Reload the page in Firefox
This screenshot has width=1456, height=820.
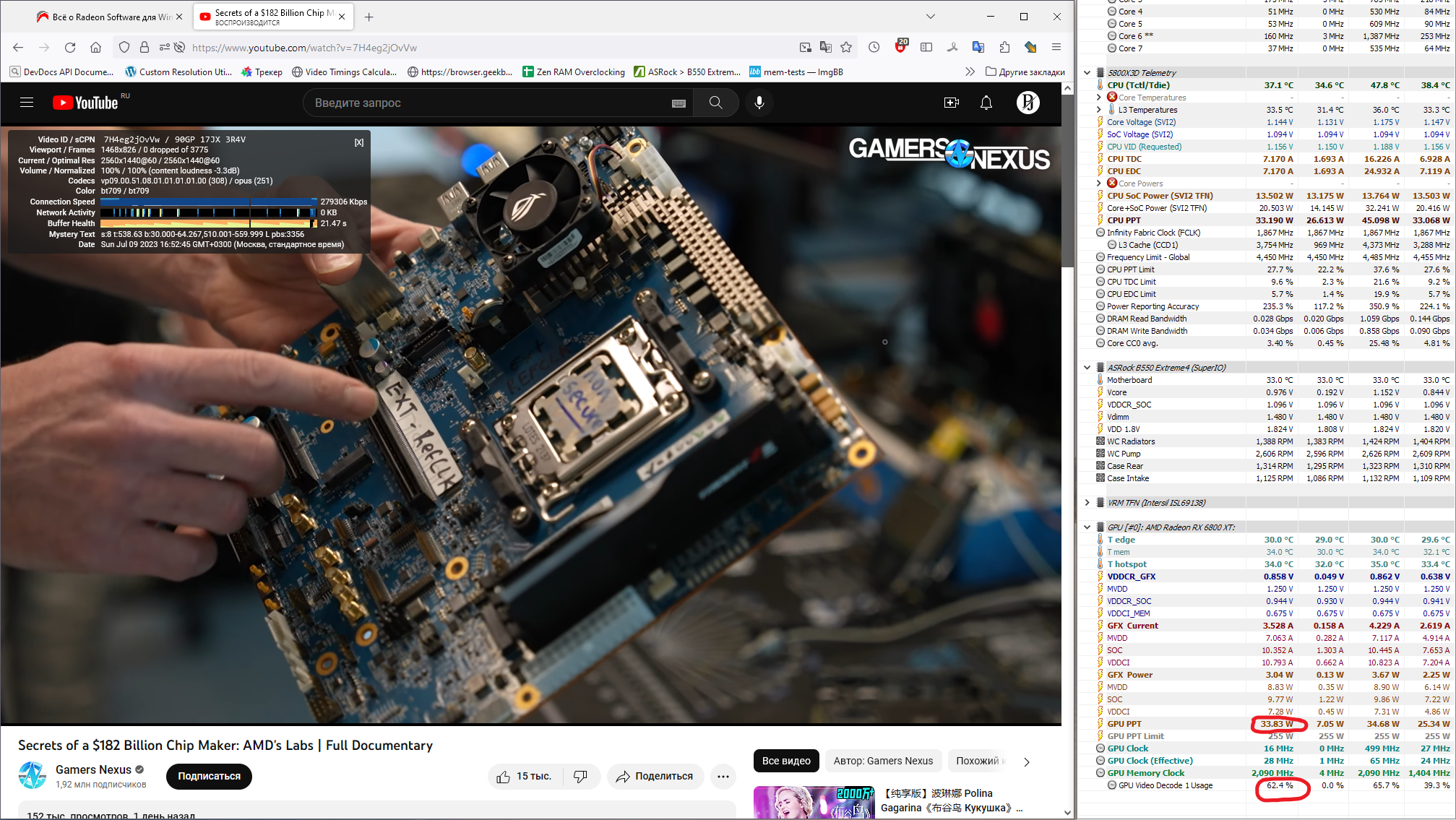[x=70, y=48]
